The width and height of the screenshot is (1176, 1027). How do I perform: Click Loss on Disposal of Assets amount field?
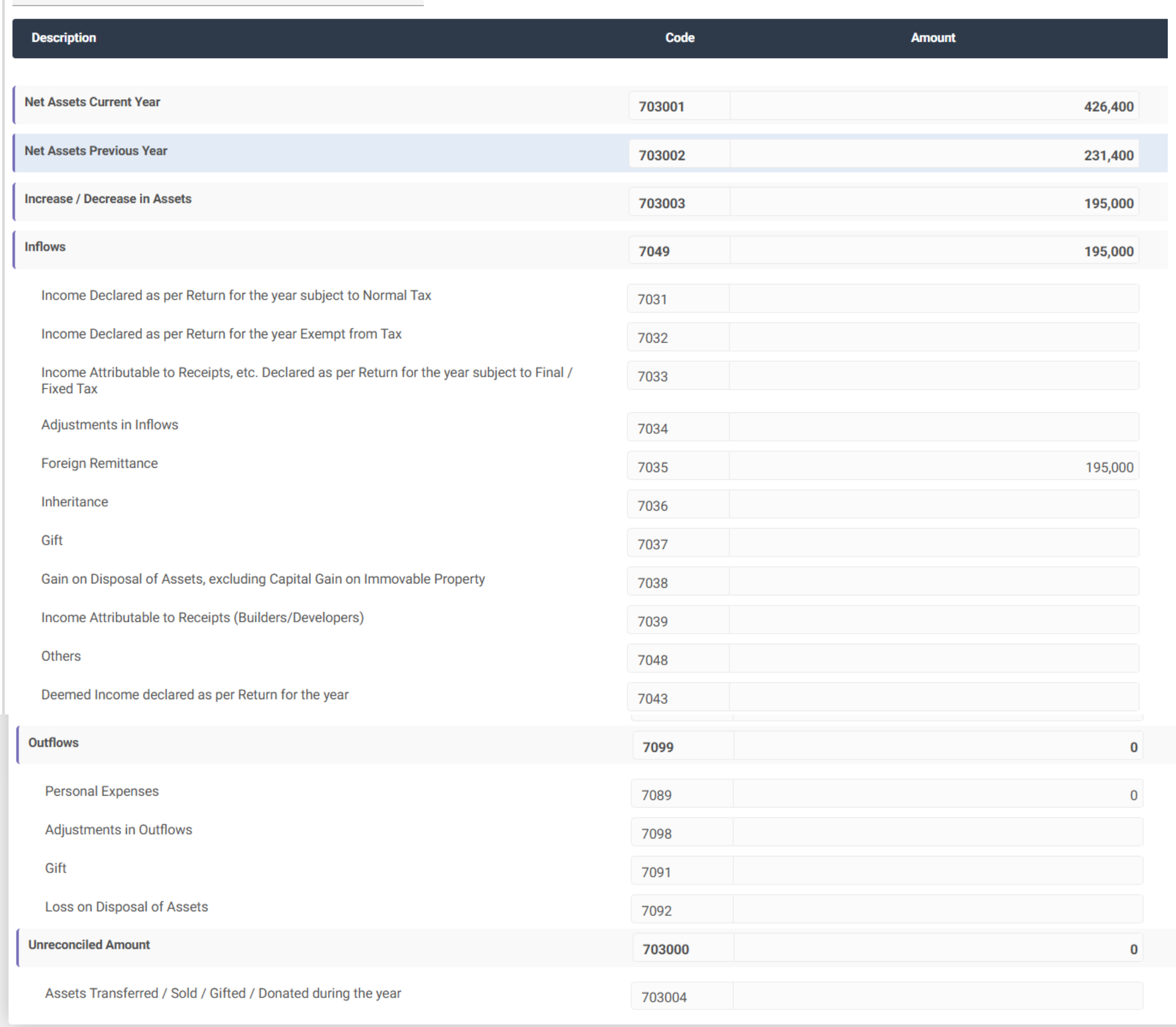click(x=937, y=910)
